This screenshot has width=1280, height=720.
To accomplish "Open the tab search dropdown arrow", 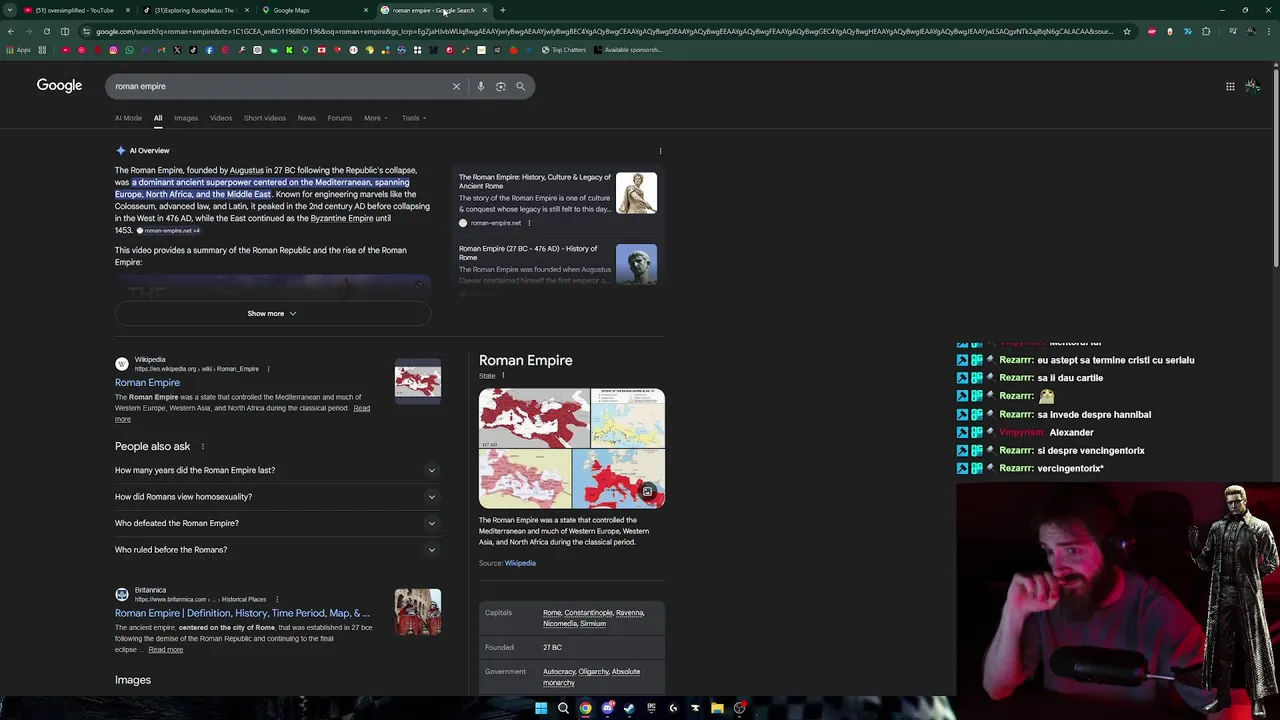I will tap(9, 10).
